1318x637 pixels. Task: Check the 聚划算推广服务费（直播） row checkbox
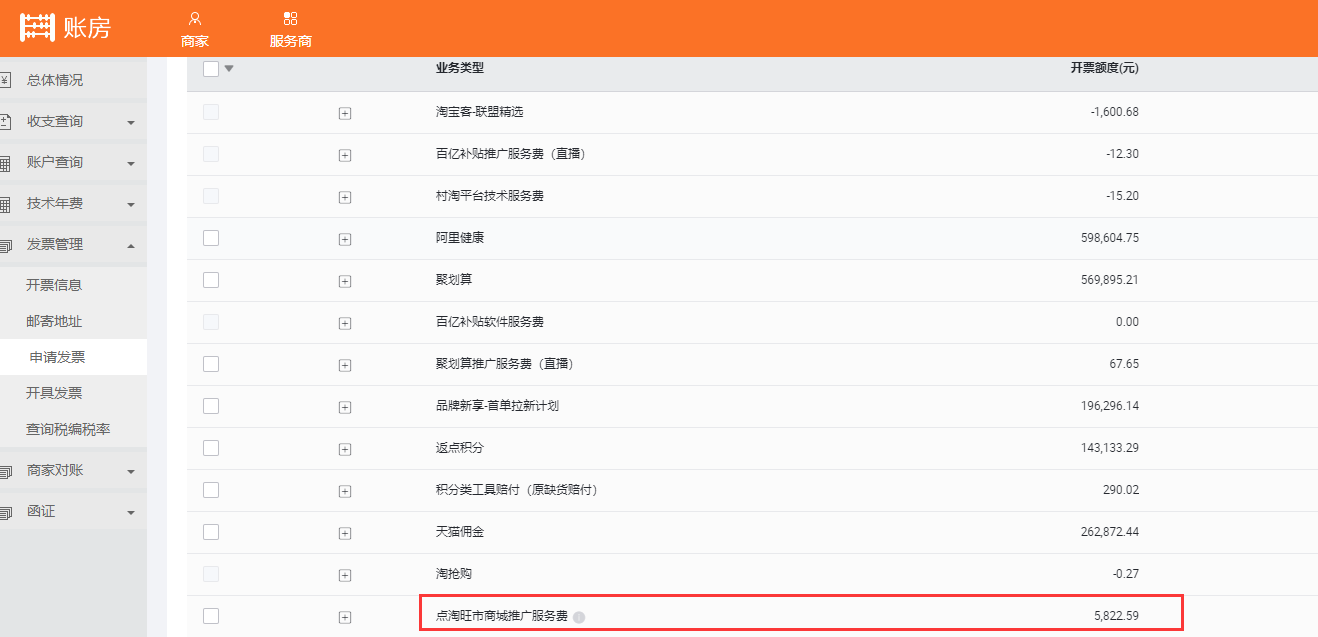211,364
